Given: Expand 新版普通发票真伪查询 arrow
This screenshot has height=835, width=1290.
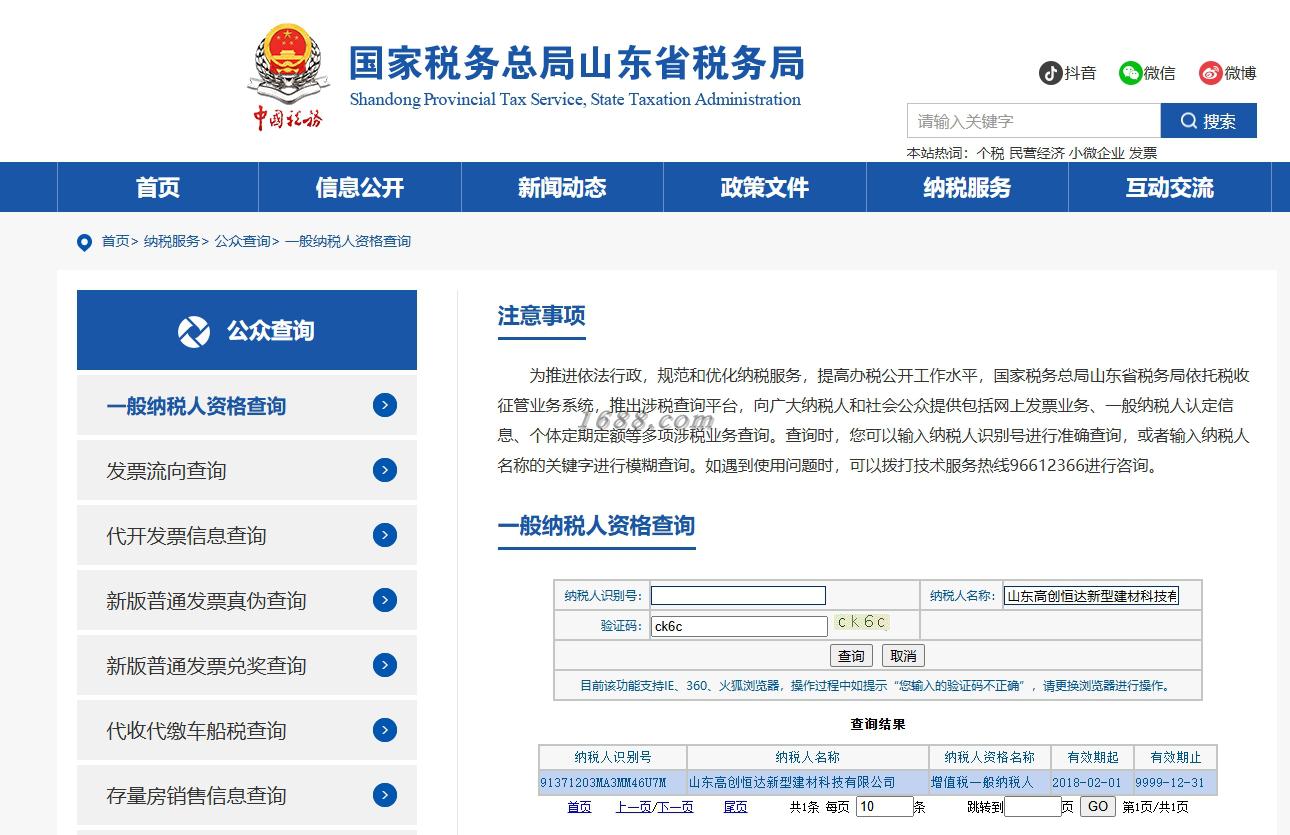Looking at the screenshot, I should pos(385,600).
